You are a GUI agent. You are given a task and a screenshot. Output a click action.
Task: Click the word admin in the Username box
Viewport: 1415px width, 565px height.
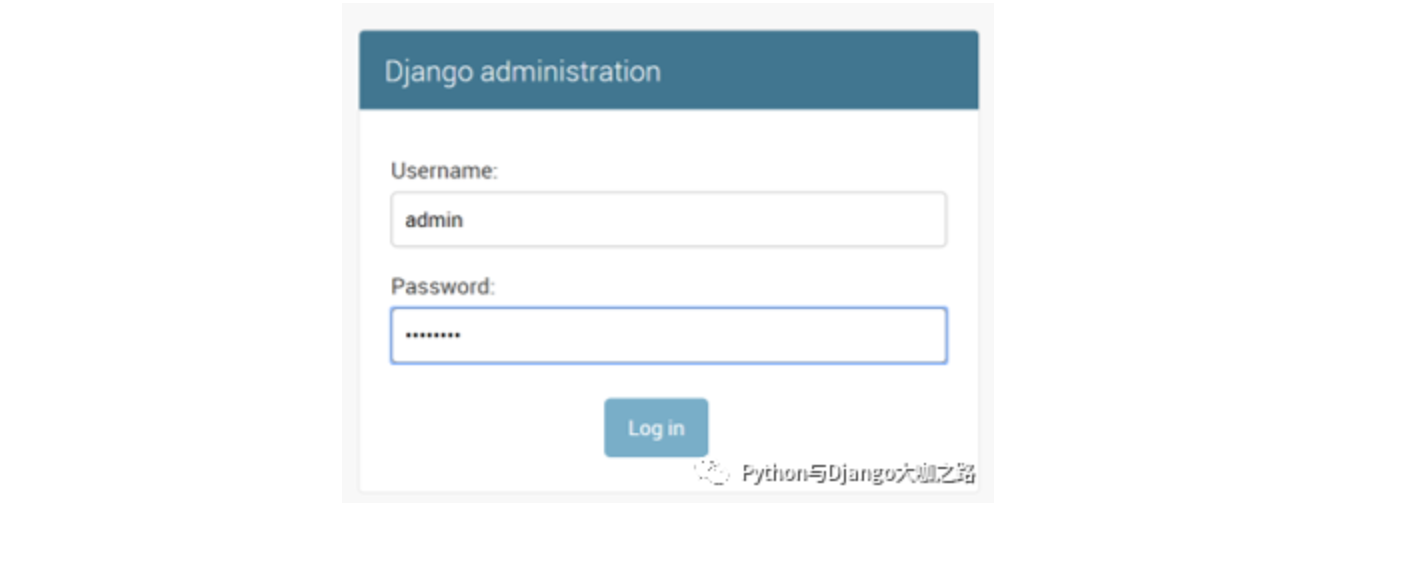click(x=434, y=219)
